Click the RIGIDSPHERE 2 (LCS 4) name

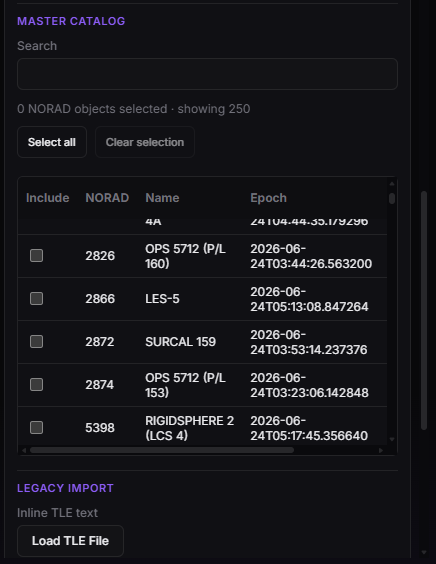click(190, 428)
